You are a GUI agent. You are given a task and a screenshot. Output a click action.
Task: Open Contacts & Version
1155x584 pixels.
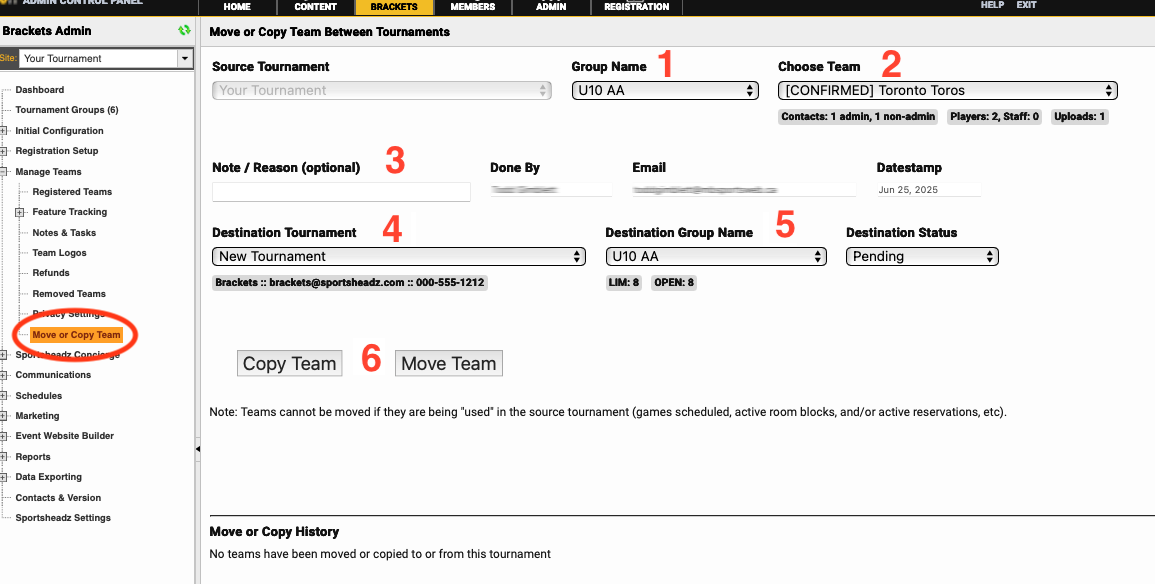(58, 498)
